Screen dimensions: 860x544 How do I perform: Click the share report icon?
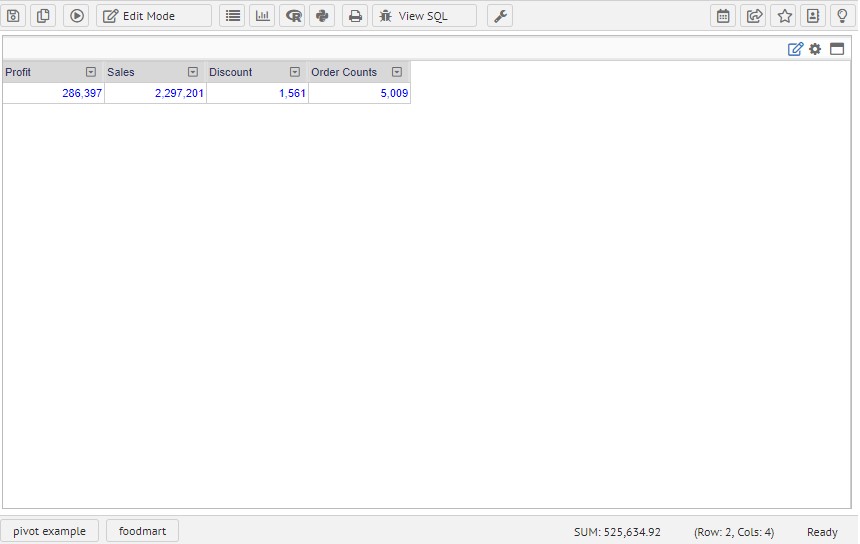pyautogui.click(x=754, y=16)
